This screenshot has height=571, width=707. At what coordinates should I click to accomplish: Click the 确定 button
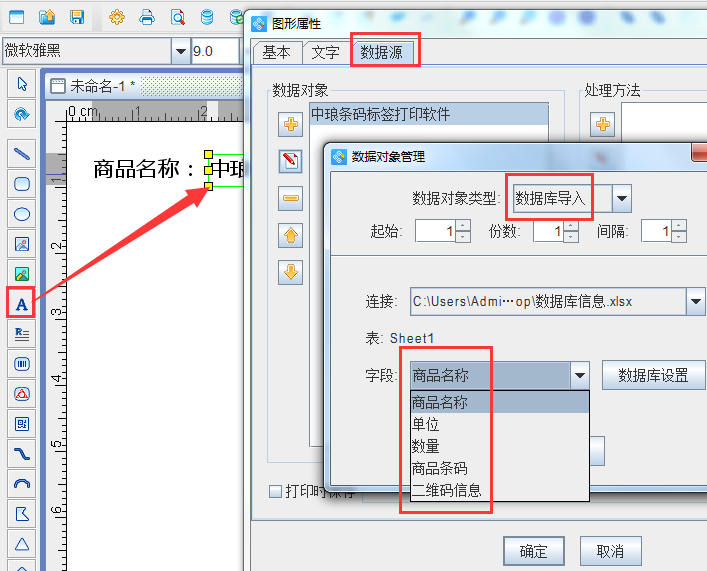click(534, 551)
